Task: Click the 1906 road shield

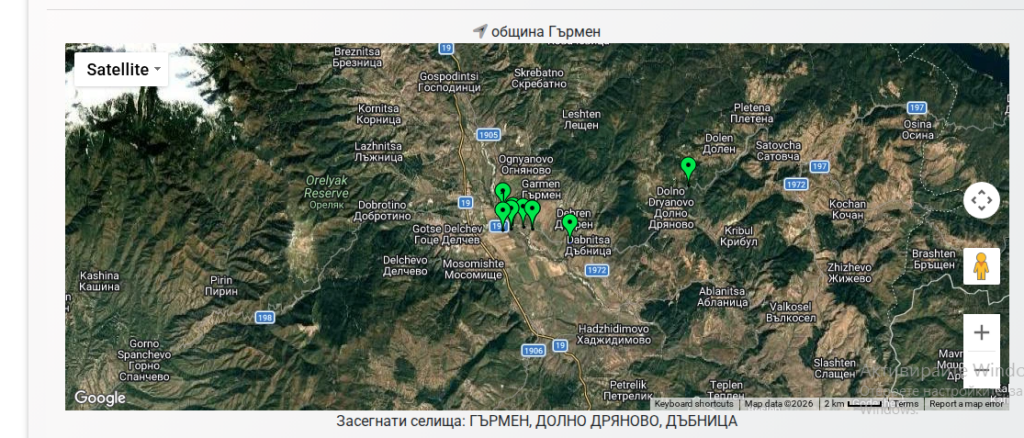Action: pyautogui.click(x=533, y=351)
